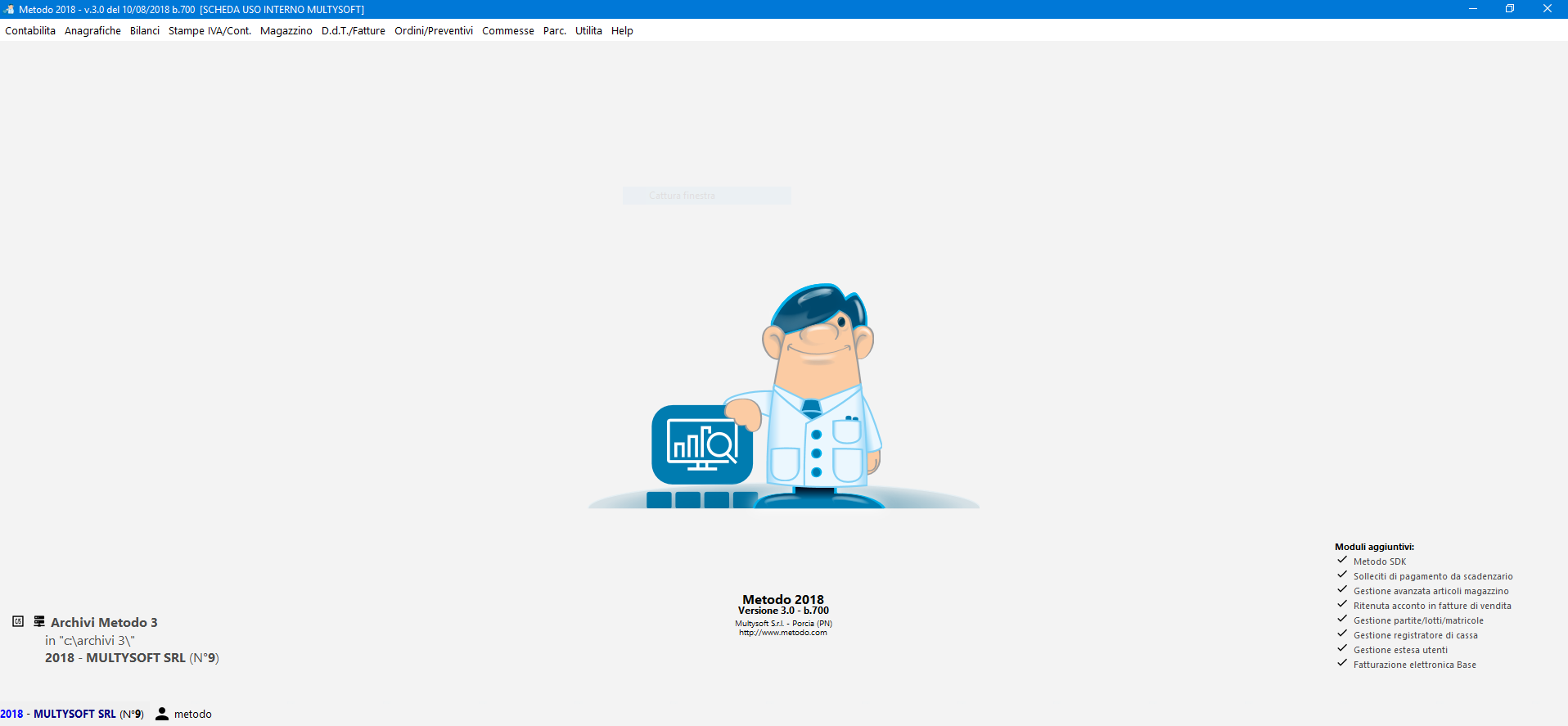Open the Utilita menu
This screenshot has width=1568, height=726.
pos(588,30)
